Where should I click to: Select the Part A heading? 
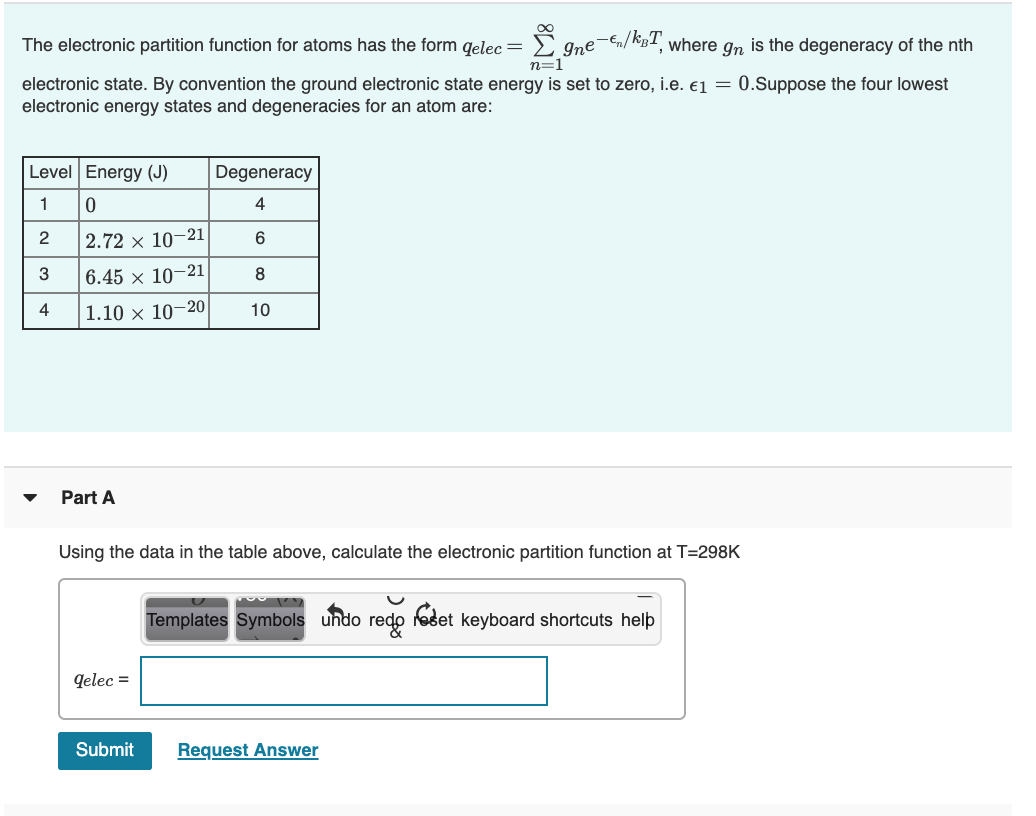pyautogui.click(x=85, y=497)
